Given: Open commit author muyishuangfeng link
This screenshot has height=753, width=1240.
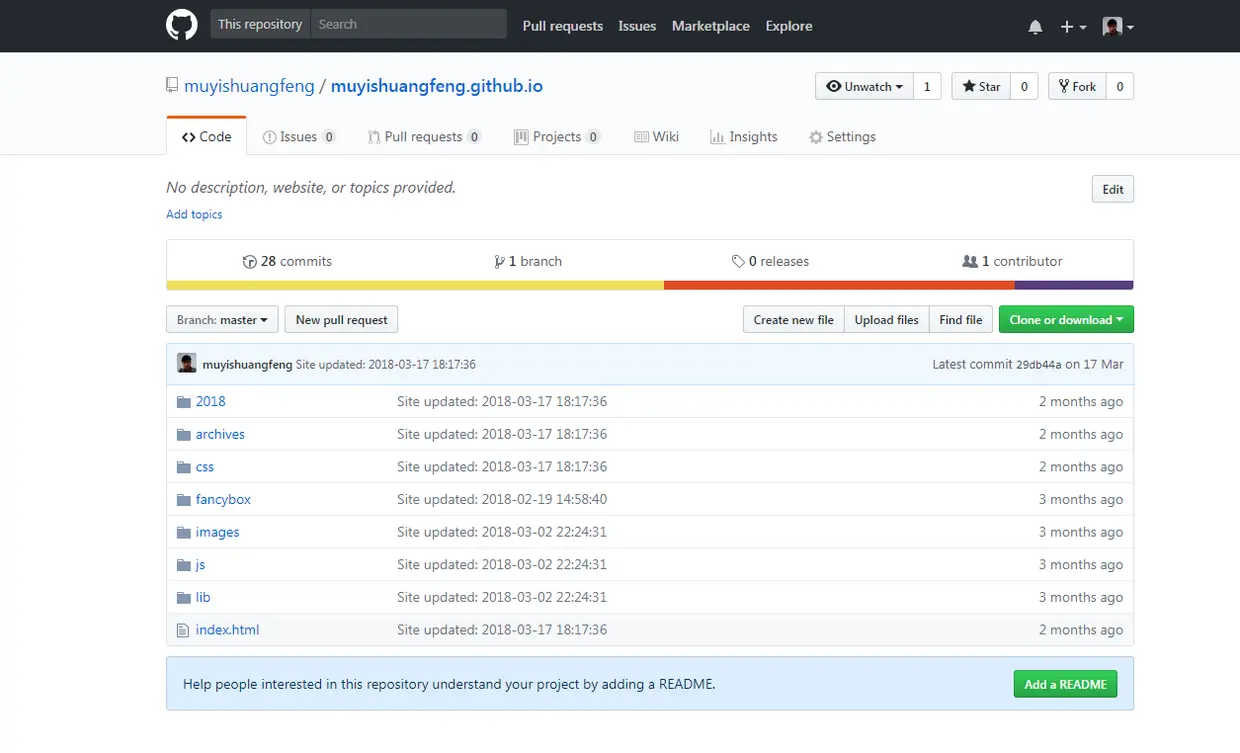Looking at the screenshot, I should pos(247,365).
